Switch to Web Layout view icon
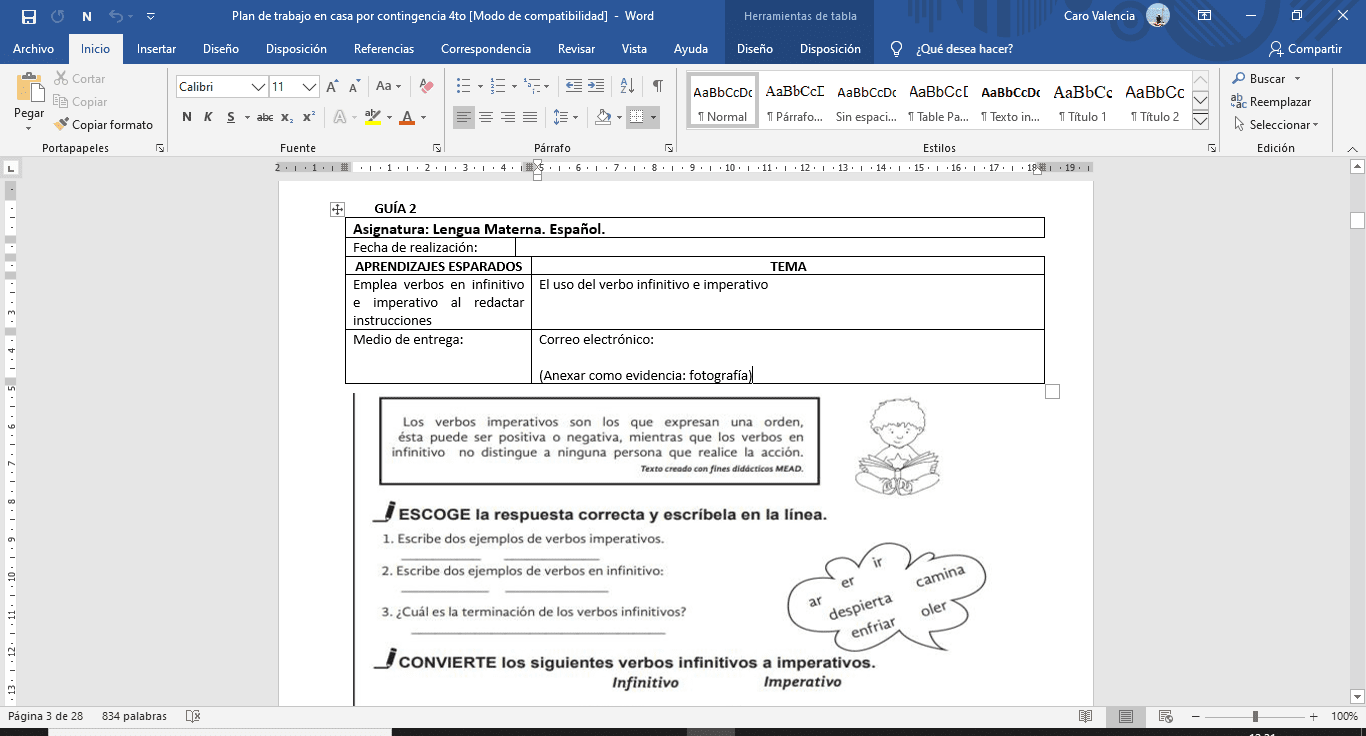 1165,716
